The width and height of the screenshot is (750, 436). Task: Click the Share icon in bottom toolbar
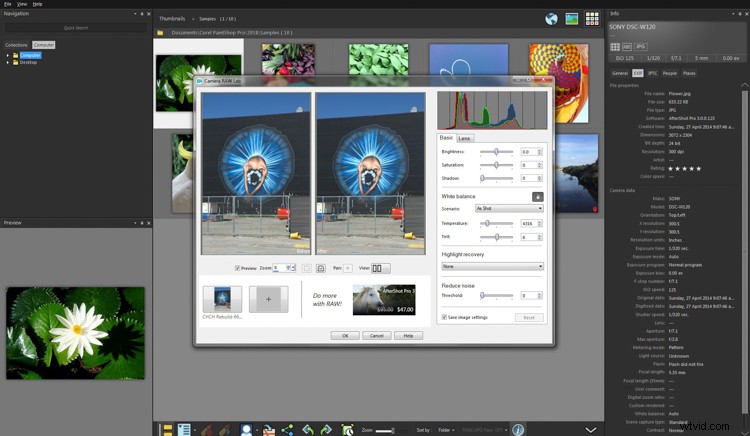click(287, 429)
